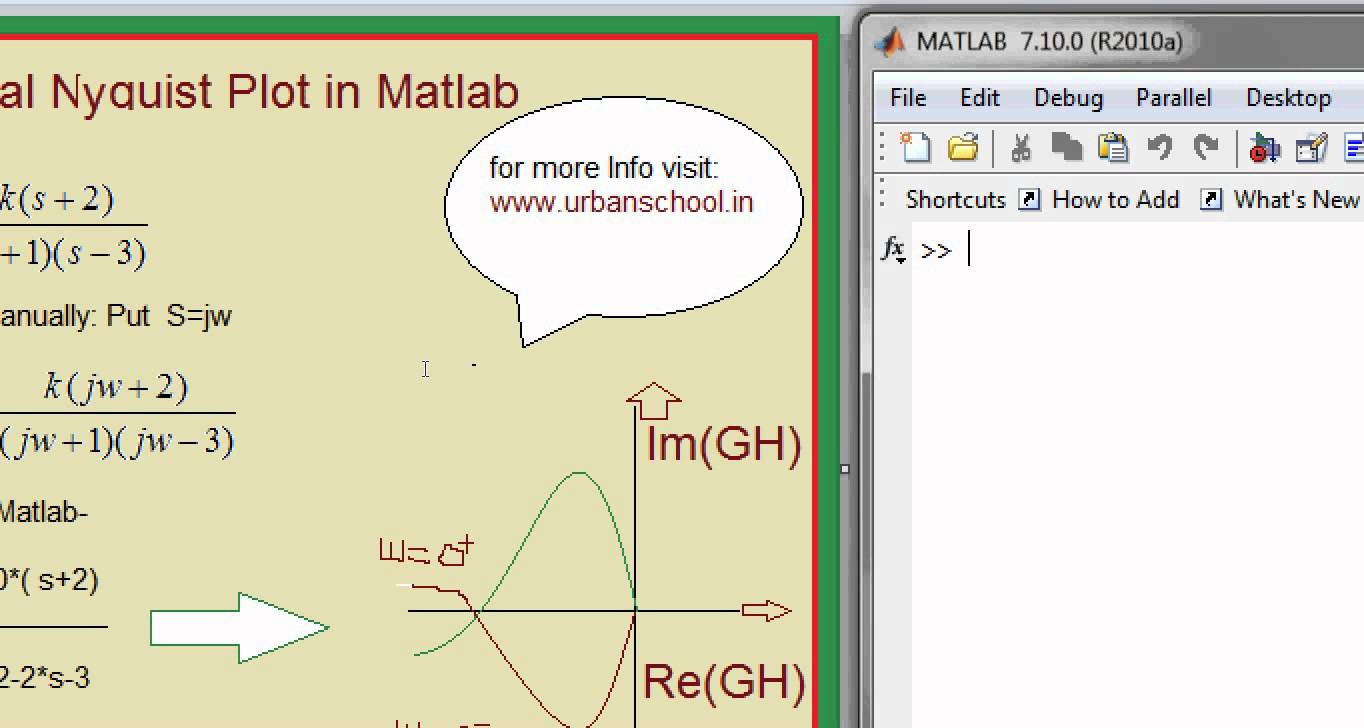1364x728 pixels.
Task: Open the Parallel menu
Action: pos(1173,98)
